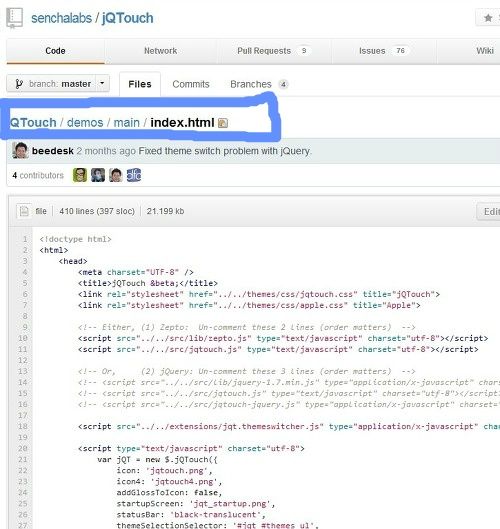
Task: Click the jQuery un-comment instruction comment
Action: pos(246,371)
